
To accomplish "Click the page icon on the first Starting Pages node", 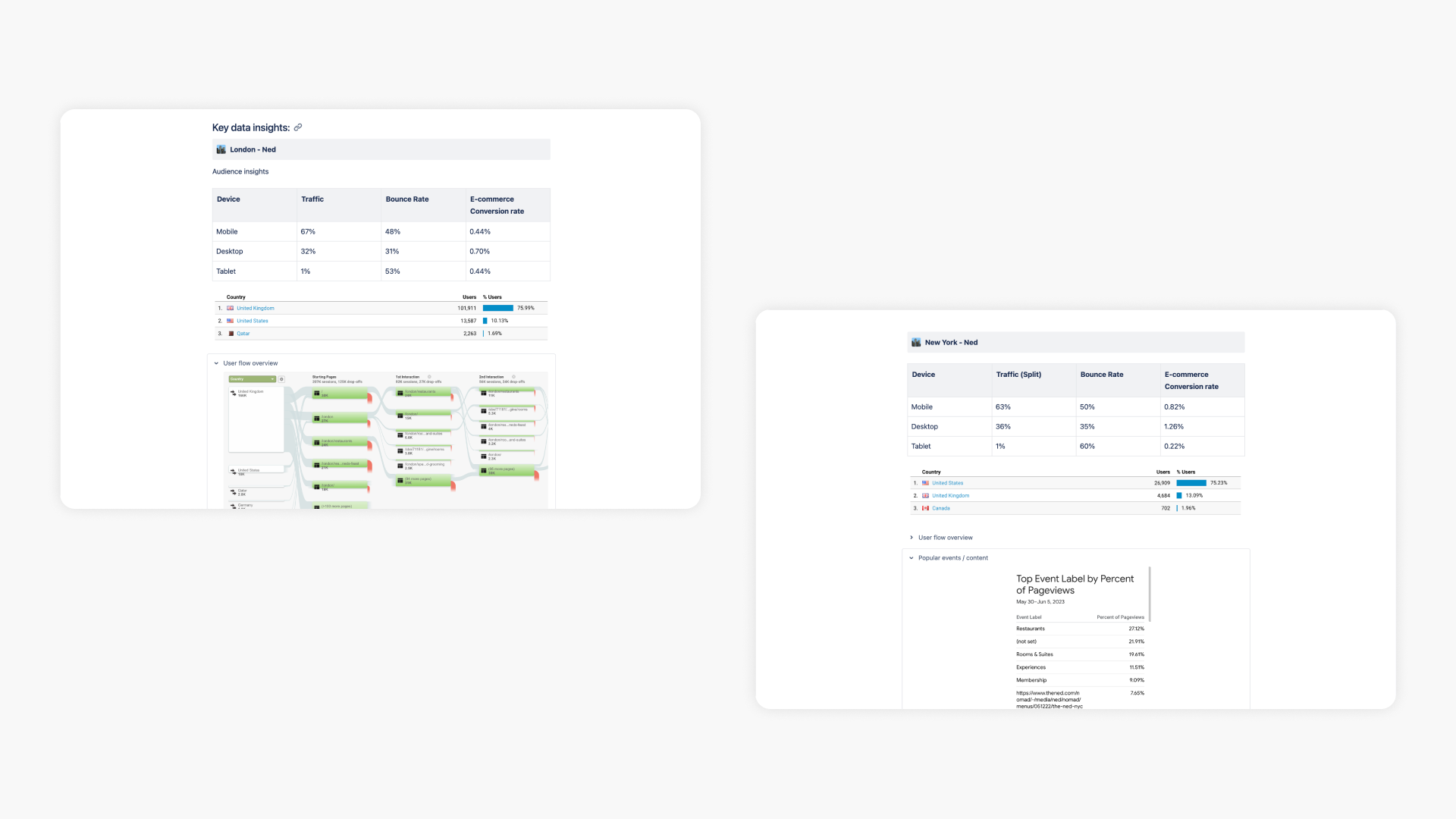I will point(317,394).
